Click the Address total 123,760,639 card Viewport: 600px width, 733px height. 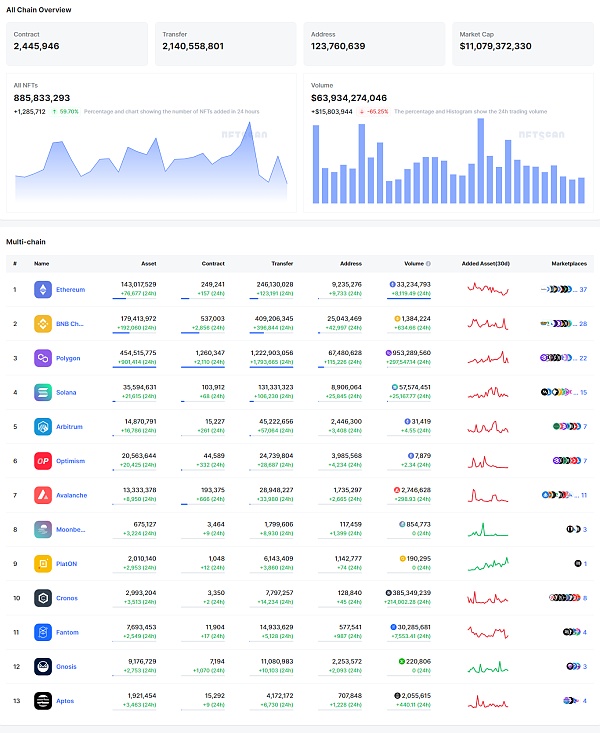pyautogui.click(x=374, y=44)
